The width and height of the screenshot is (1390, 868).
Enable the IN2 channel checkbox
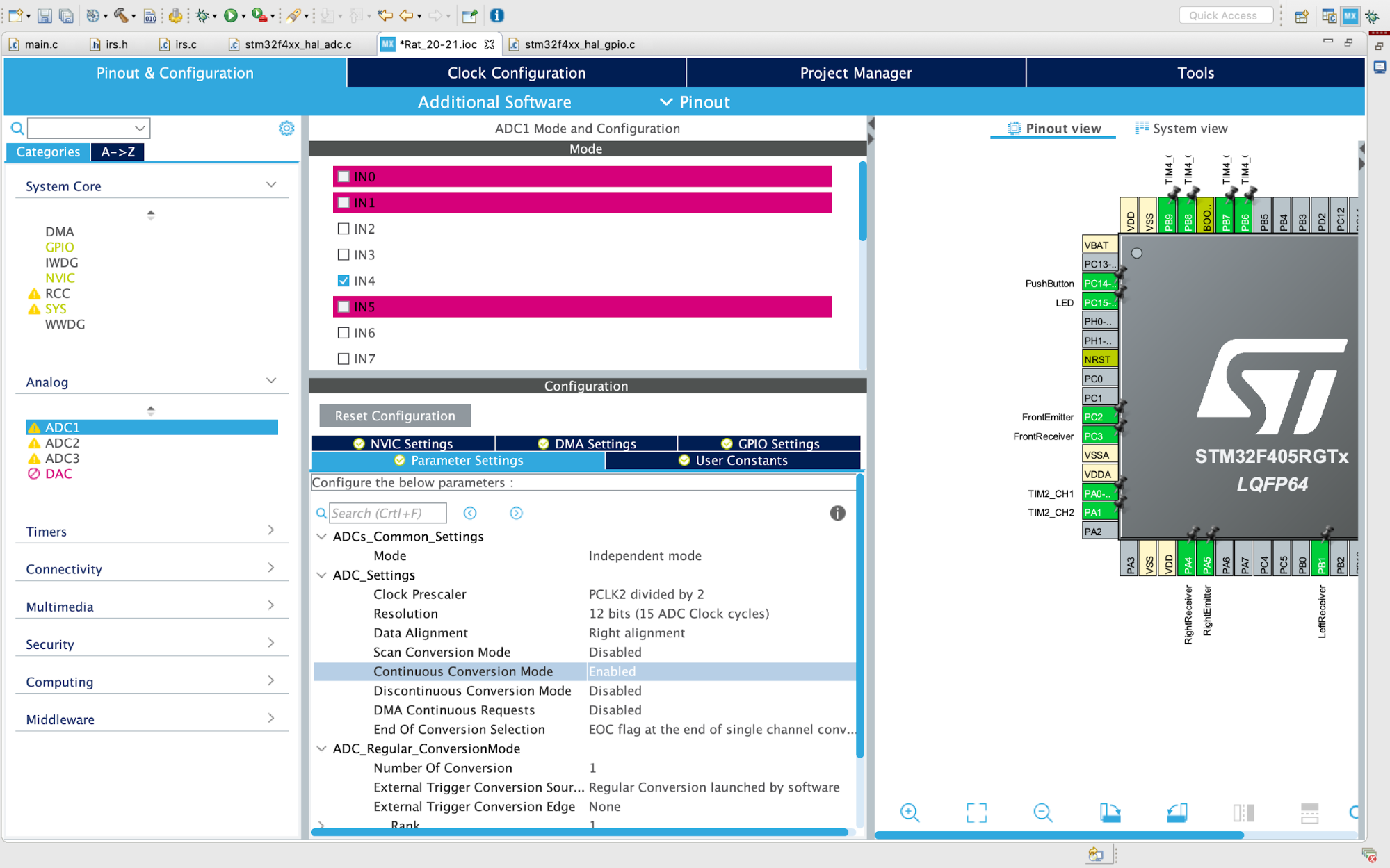(x=344, y=229)
